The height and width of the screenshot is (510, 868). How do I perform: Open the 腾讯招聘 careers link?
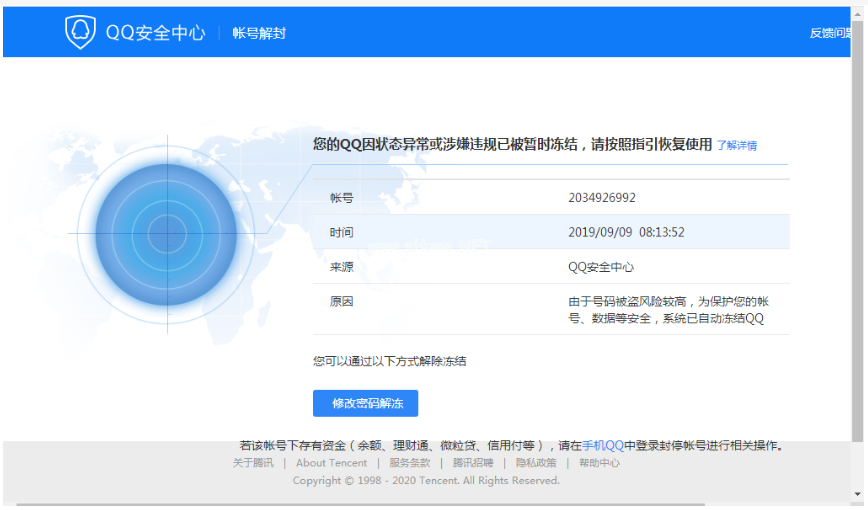point(473,463)
